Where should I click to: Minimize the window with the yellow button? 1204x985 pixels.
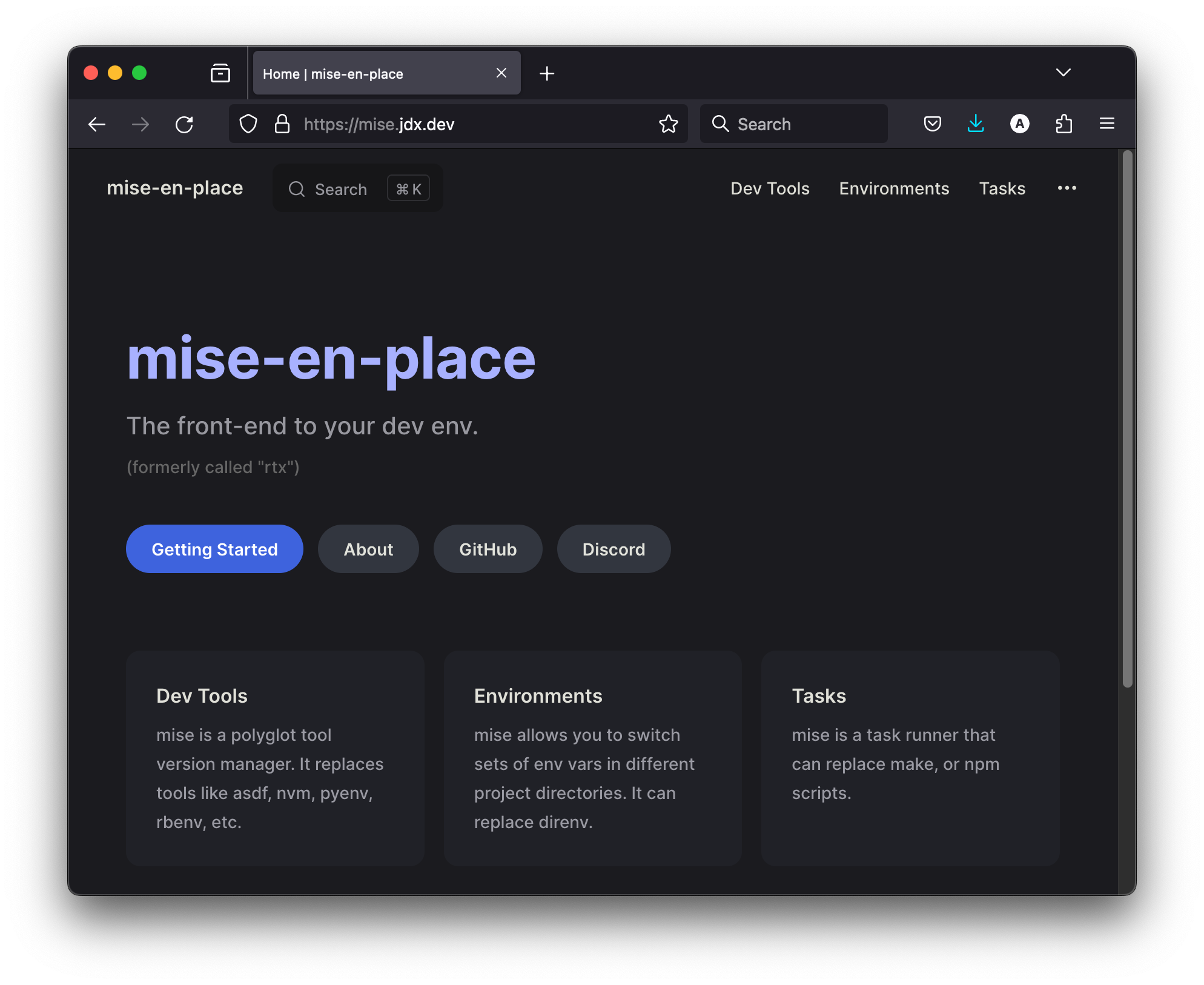pos(115,73)
